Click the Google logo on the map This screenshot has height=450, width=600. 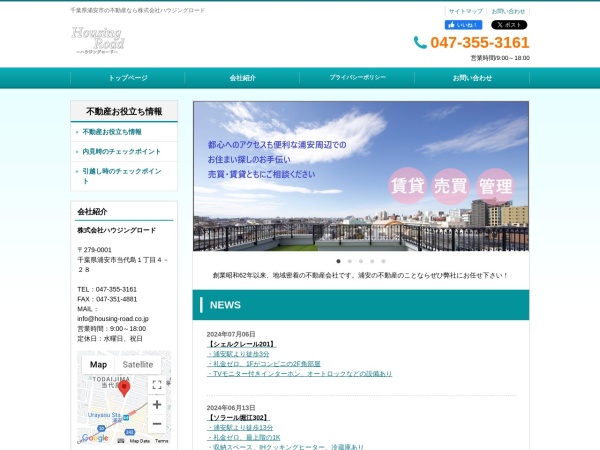95,438
